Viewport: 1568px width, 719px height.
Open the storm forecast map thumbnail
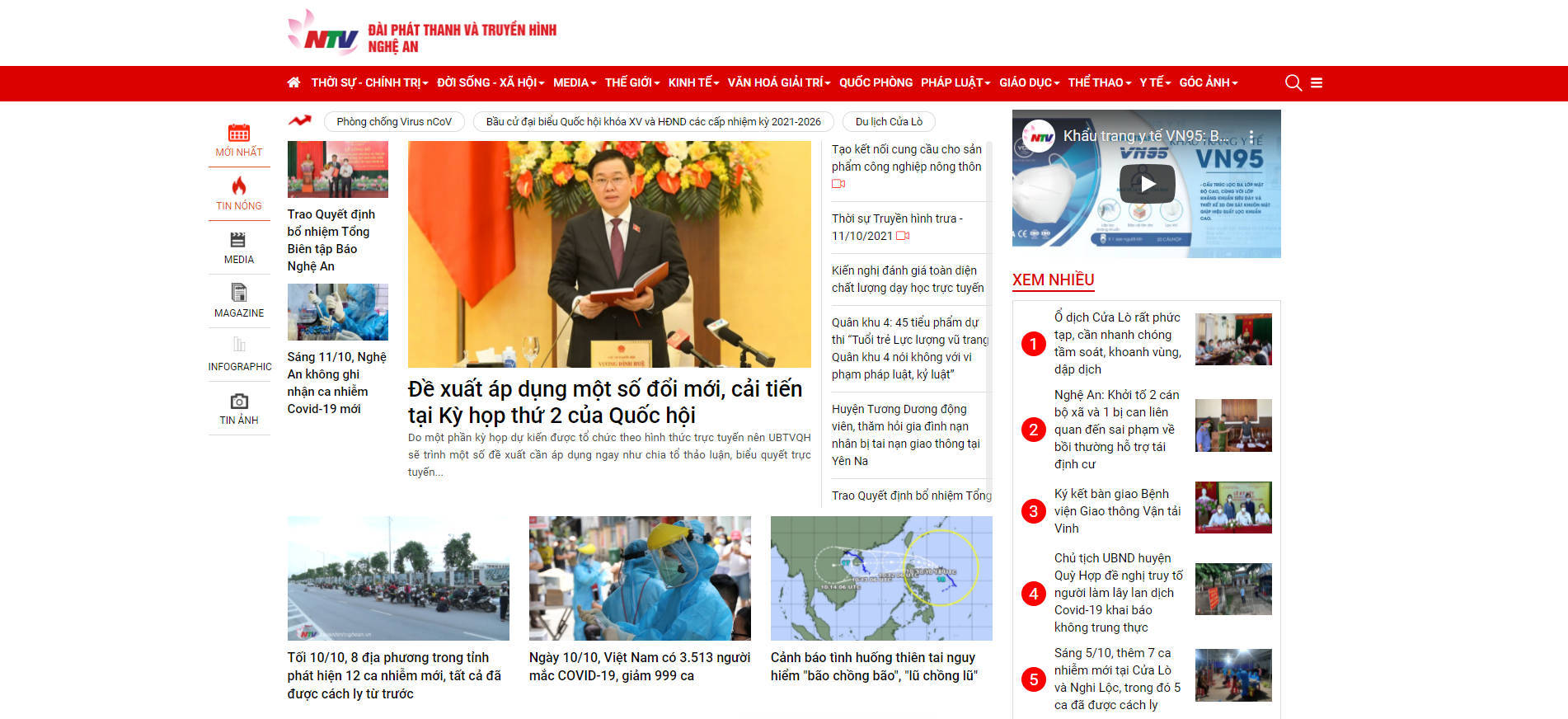point(881,578)
